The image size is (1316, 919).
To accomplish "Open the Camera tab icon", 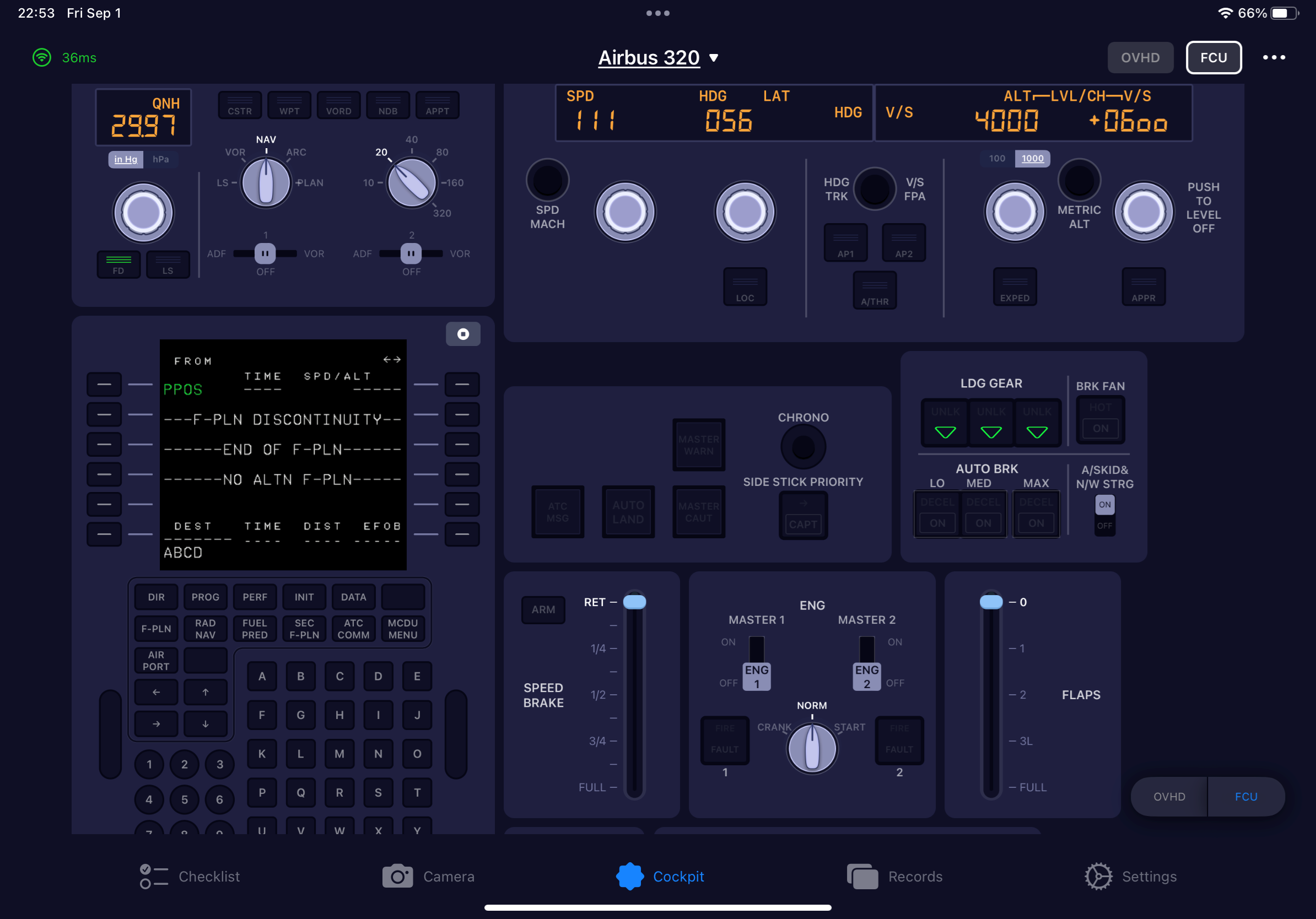I will 397,876.
